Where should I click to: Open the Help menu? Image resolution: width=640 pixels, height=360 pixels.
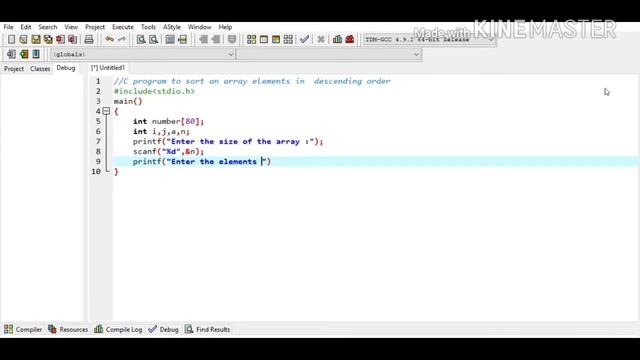tap(225, 27)
